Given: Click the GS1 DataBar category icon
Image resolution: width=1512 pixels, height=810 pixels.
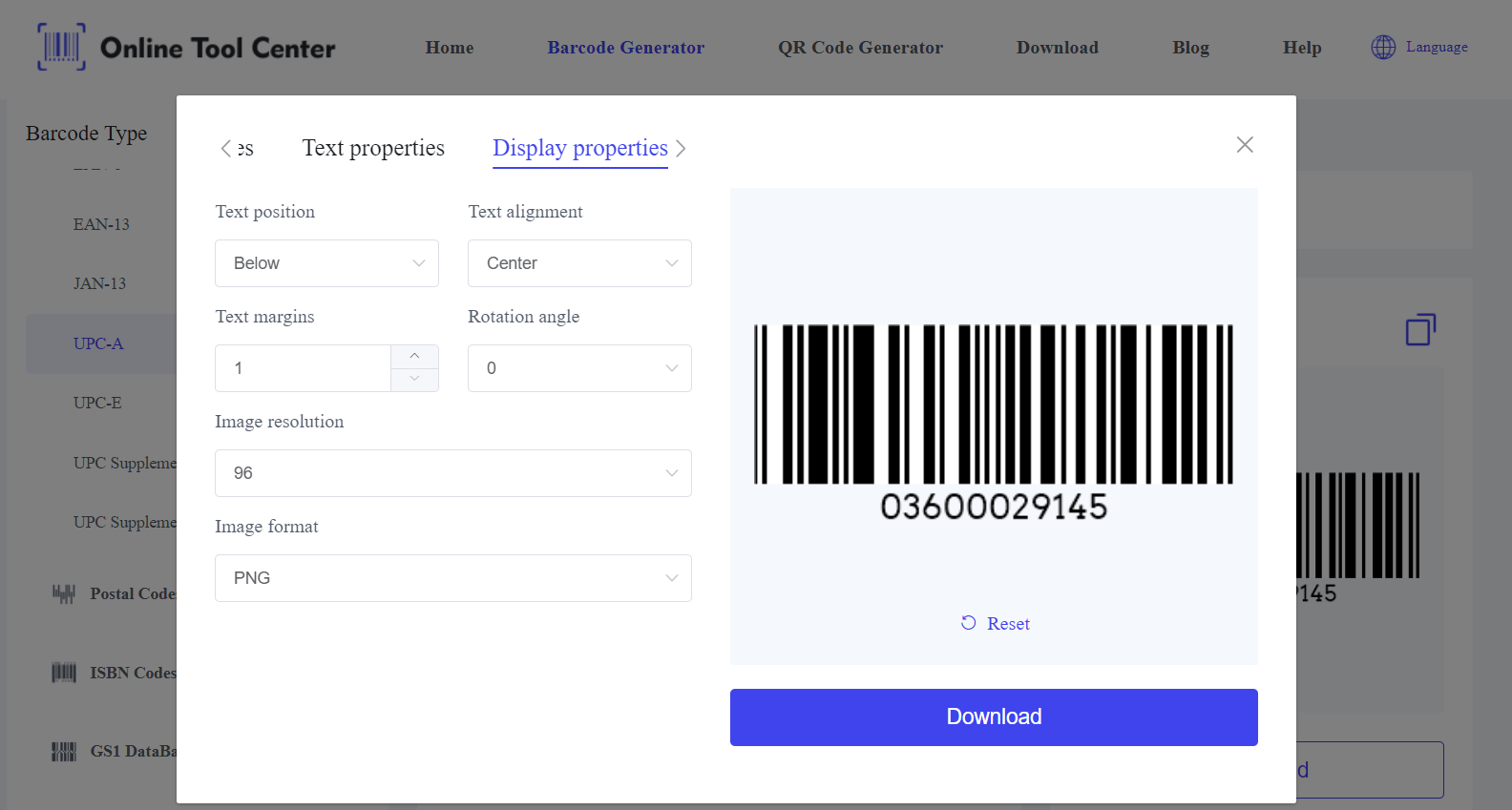Looking at the screenshot, I should pyautogui.click(x=63, y=752).
